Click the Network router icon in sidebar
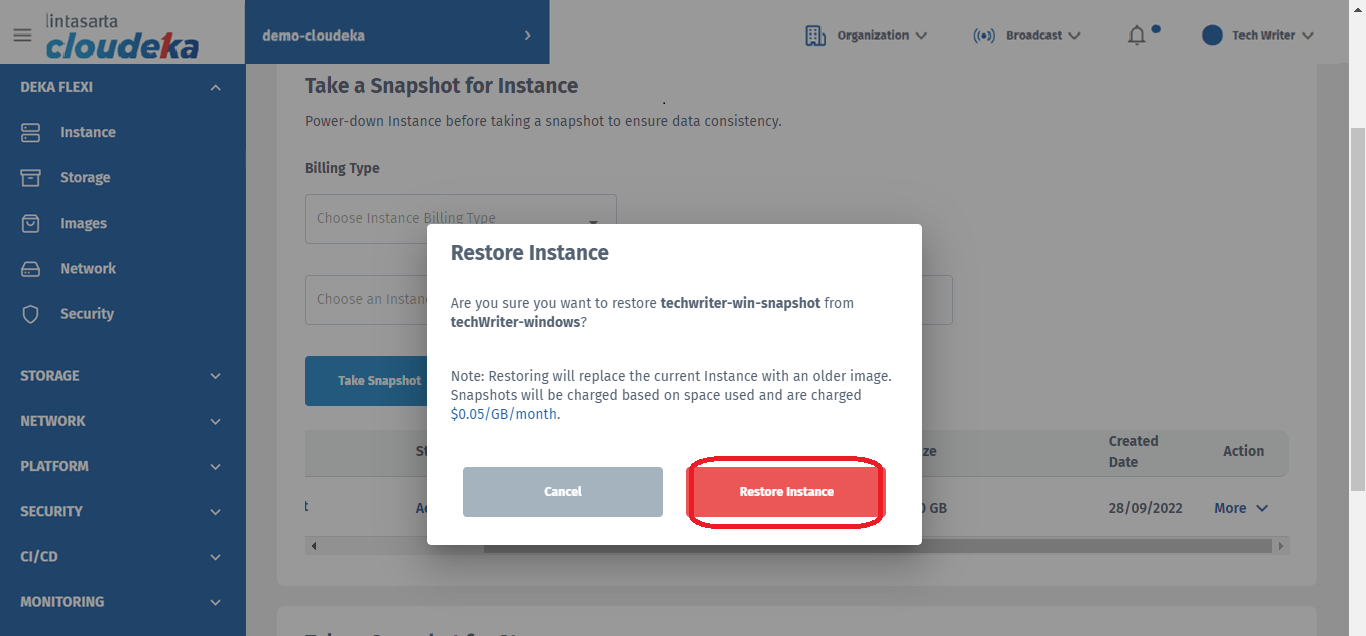Image resolution: width=1366 pixels, height=636 pixels. point(30,269)
